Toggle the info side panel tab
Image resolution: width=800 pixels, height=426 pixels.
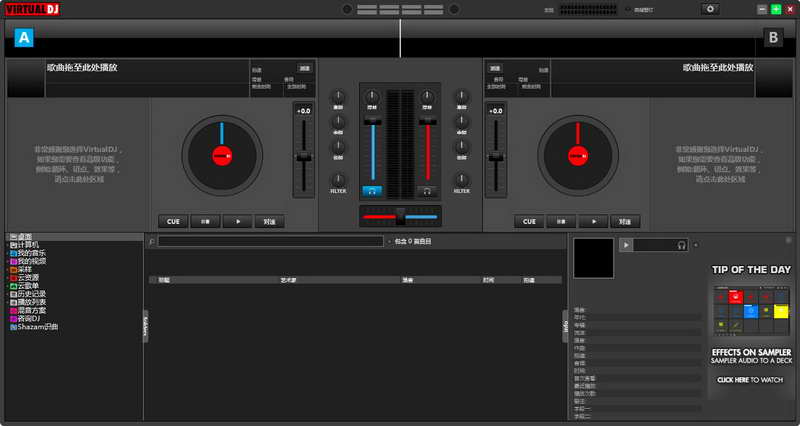[x=565, y=326]
